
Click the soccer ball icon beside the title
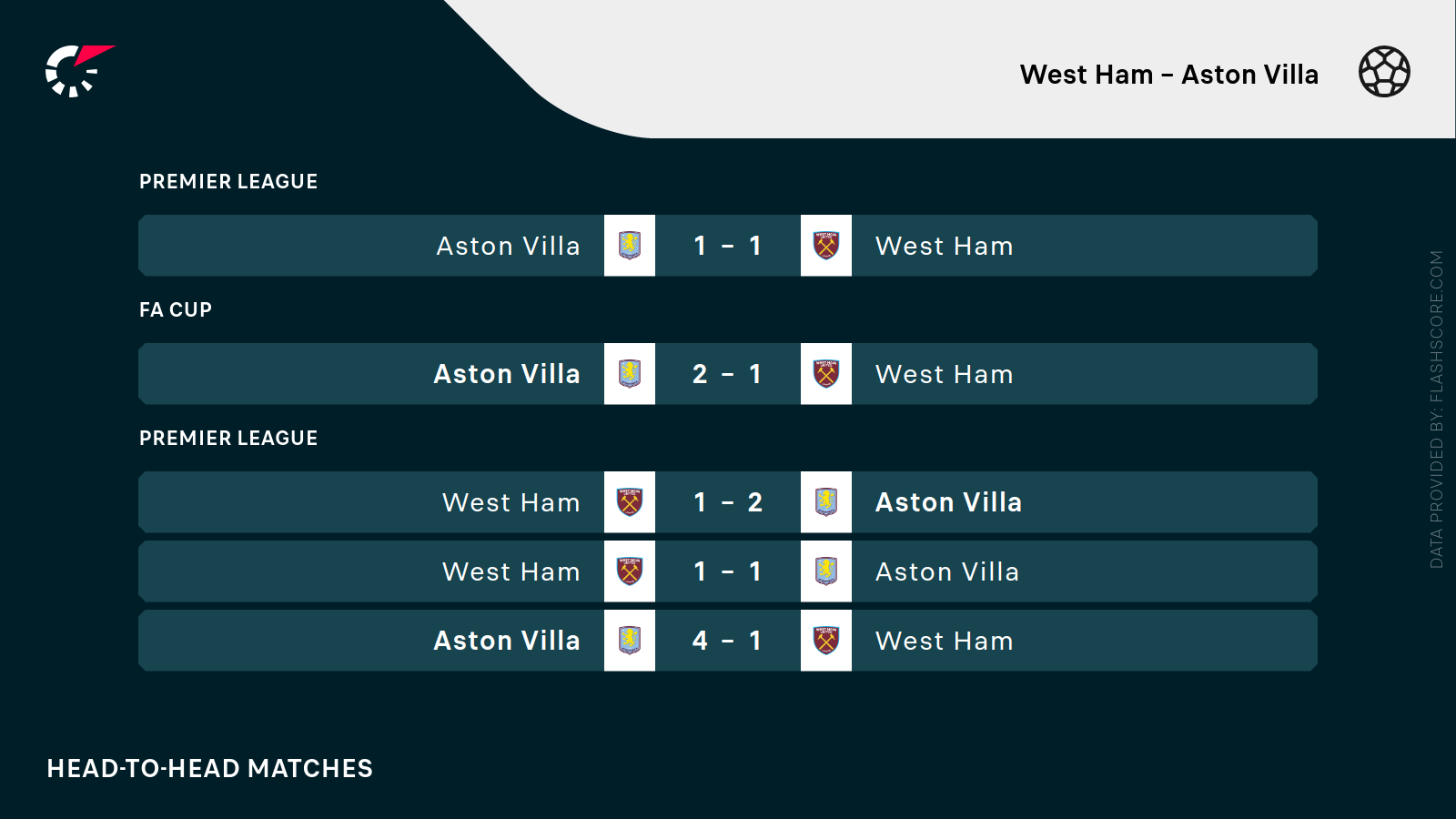click(x=1384, y=72)
